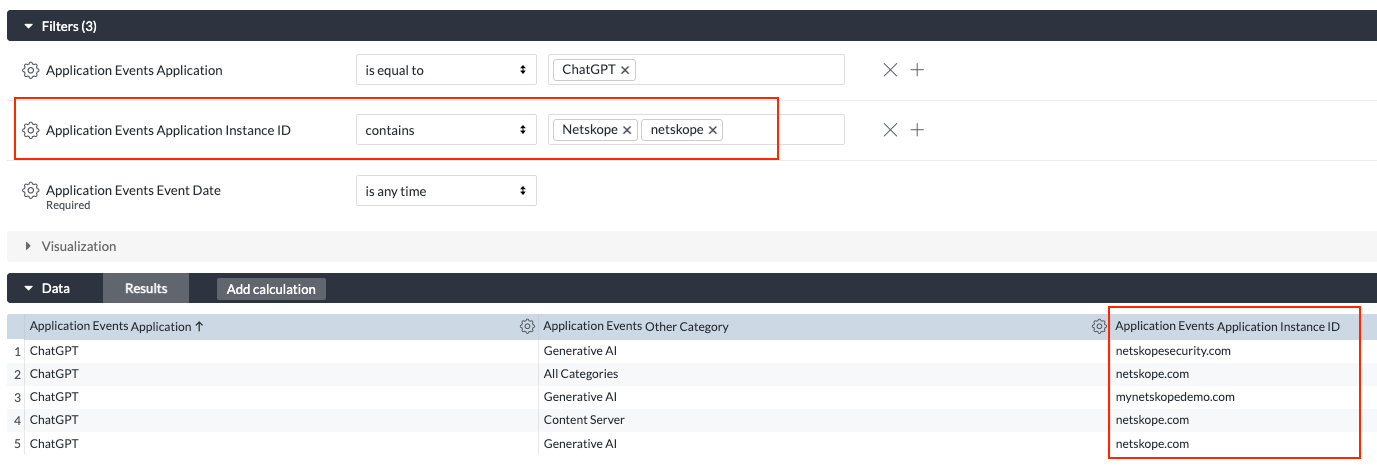The height and width of the screenshot is (470, 1377).
Task: Open the 'is any time' date dropdown
Action: [x=446, y=191]
